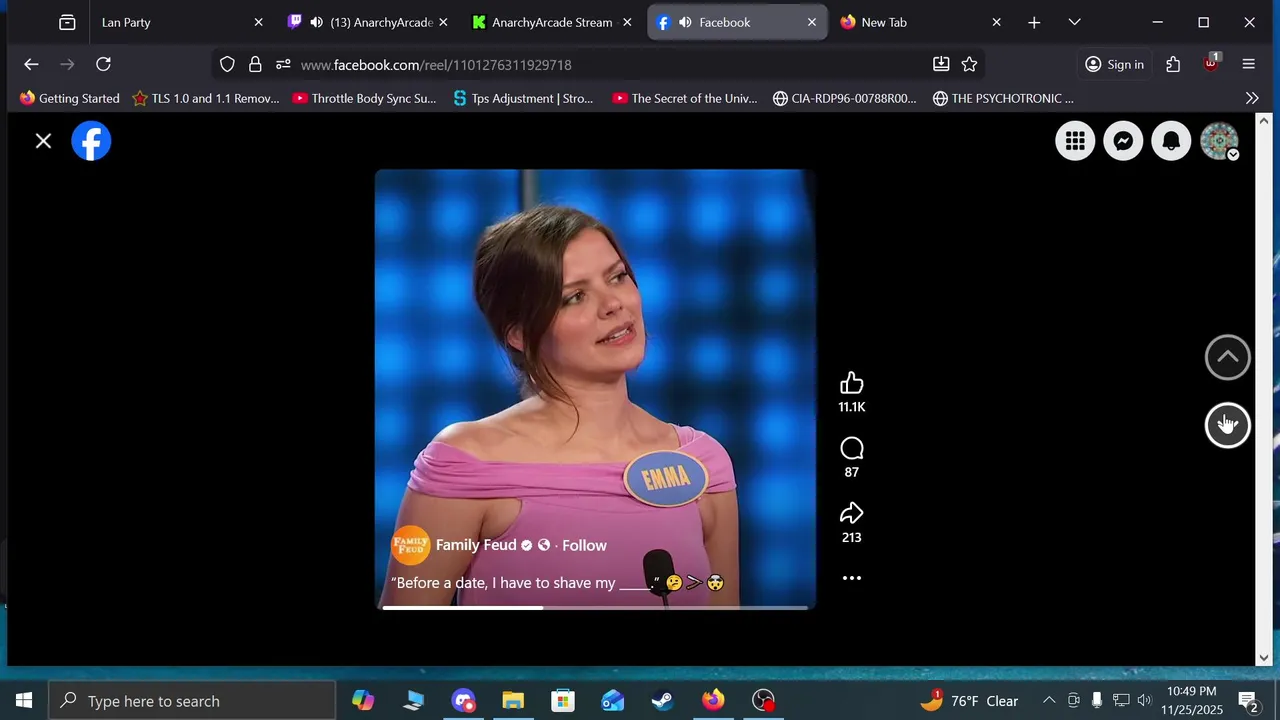This screenshot has width=1280, height=720.
Task: Go to next reel with down chevron
Action: pos(1227,425)
